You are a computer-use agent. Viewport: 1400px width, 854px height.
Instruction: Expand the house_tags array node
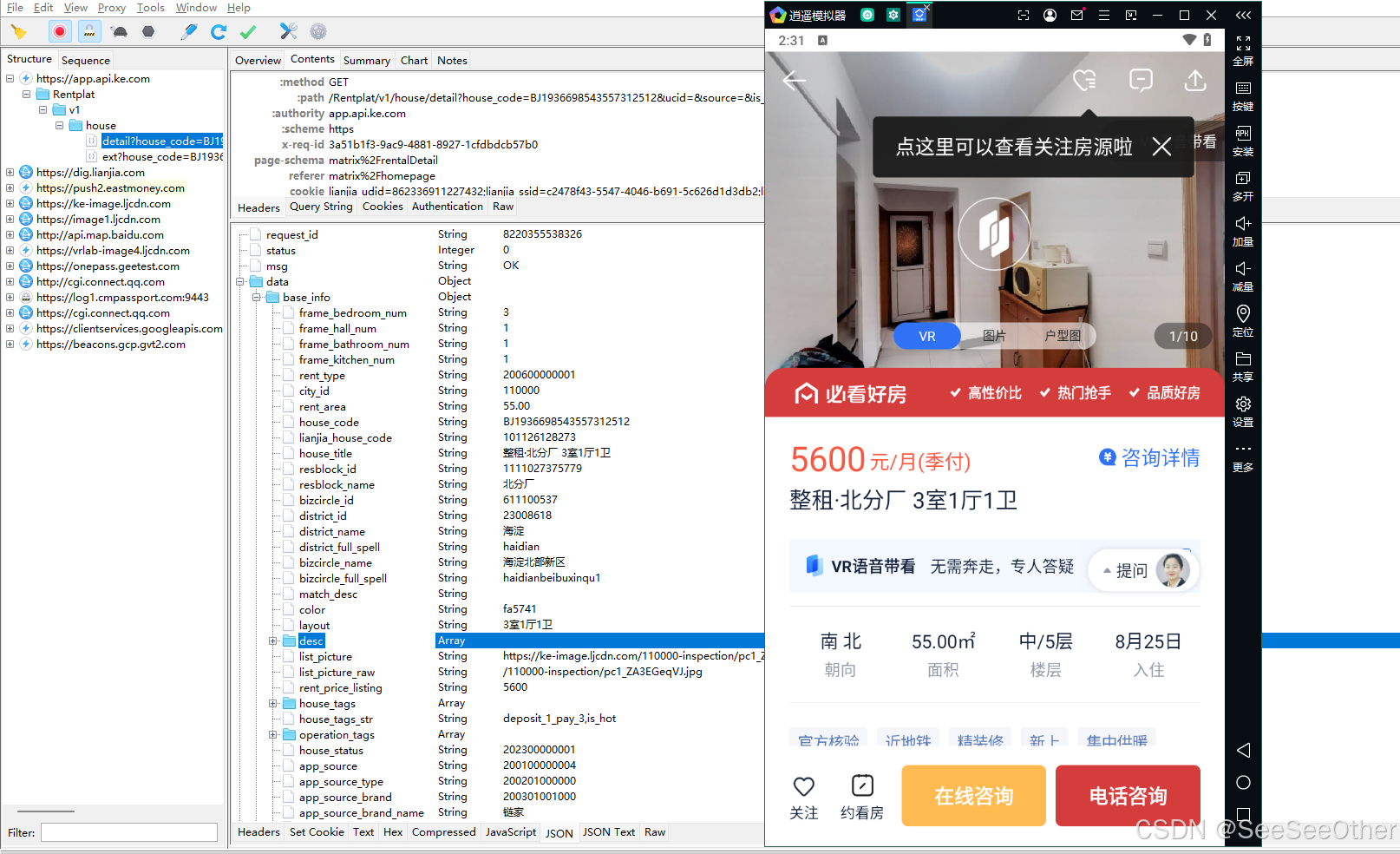tap(272, 703)
